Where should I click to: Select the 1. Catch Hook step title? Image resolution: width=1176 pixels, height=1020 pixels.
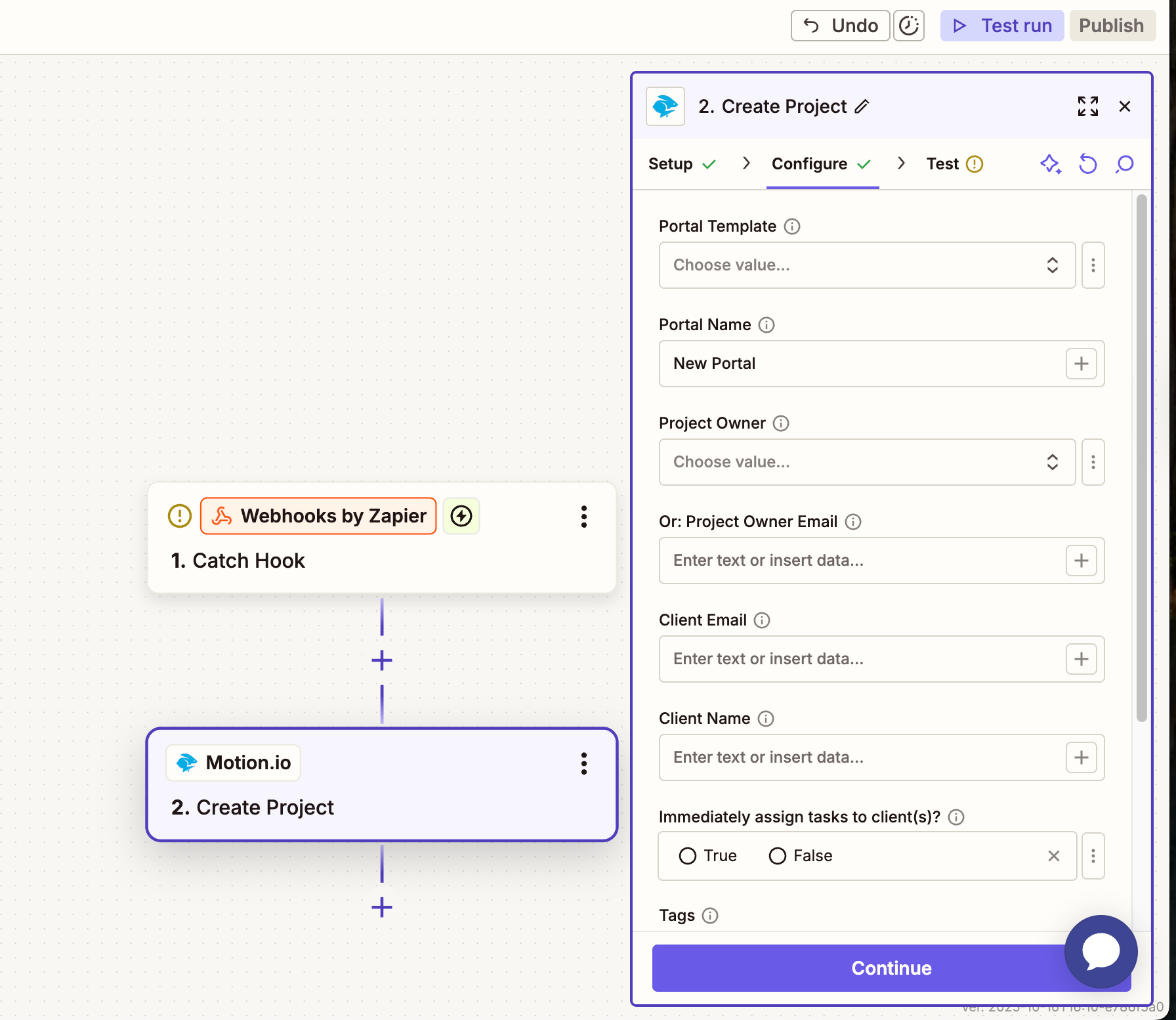click(x=238, y=561)
